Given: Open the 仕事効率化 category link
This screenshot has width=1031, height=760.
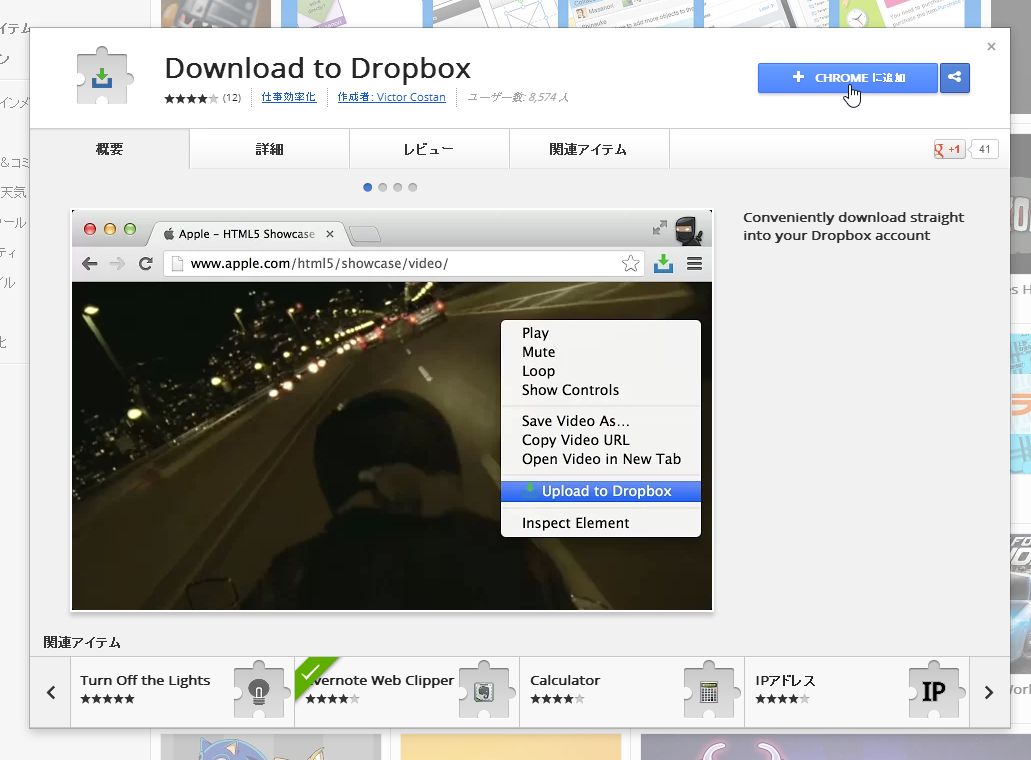Looking at the screenshot, I should click(289, 97).
